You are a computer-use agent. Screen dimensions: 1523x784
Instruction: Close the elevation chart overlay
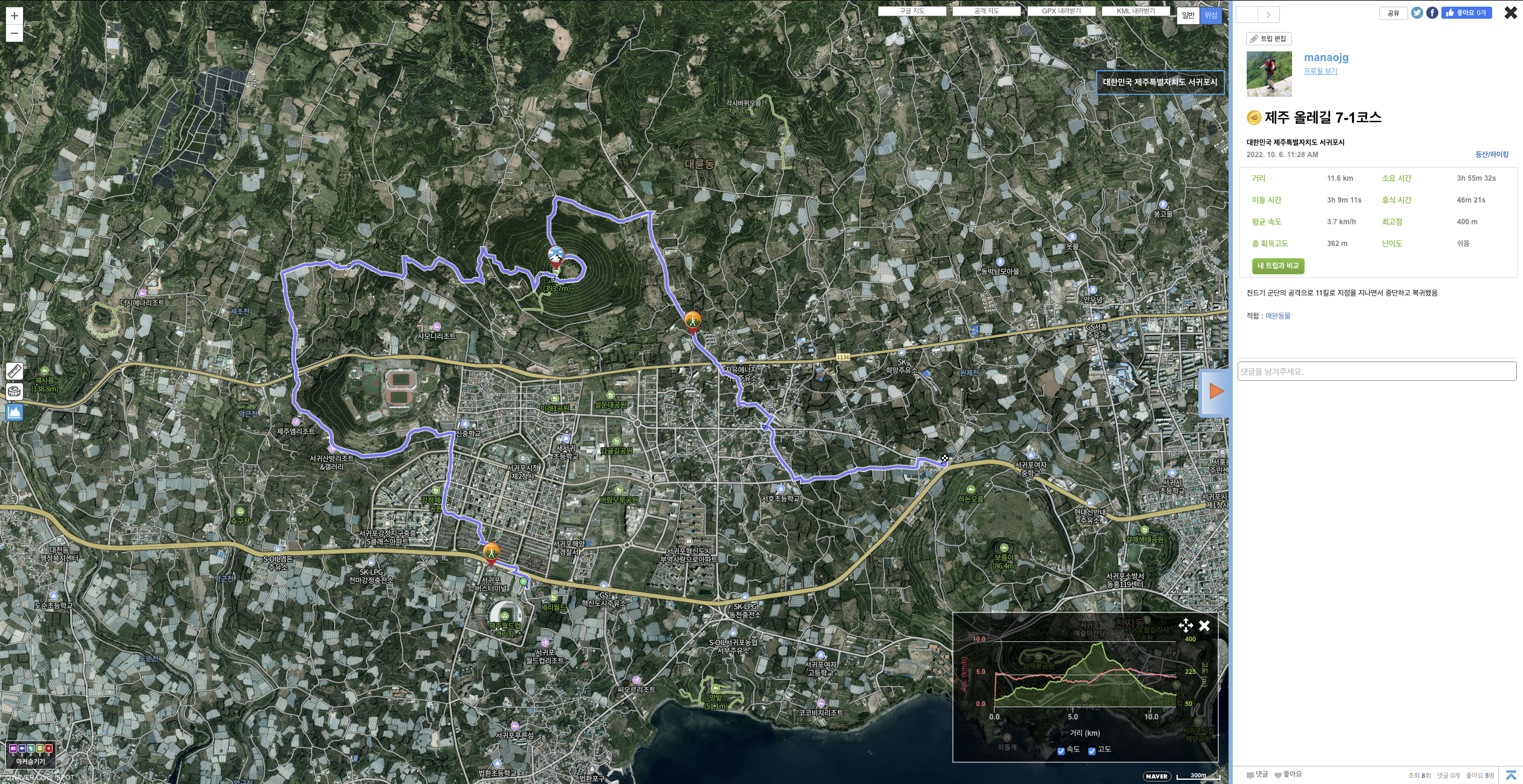[1204, 626]
